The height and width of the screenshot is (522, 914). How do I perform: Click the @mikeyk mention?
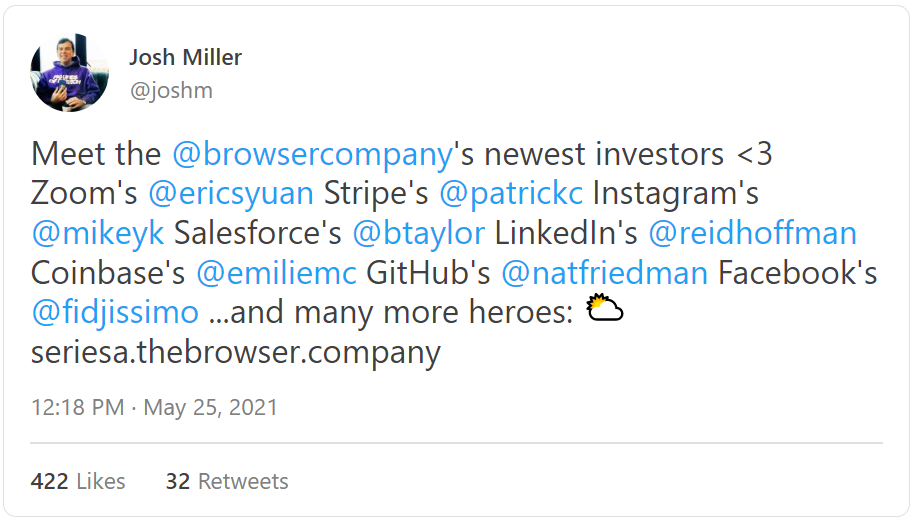pos(97,234)
